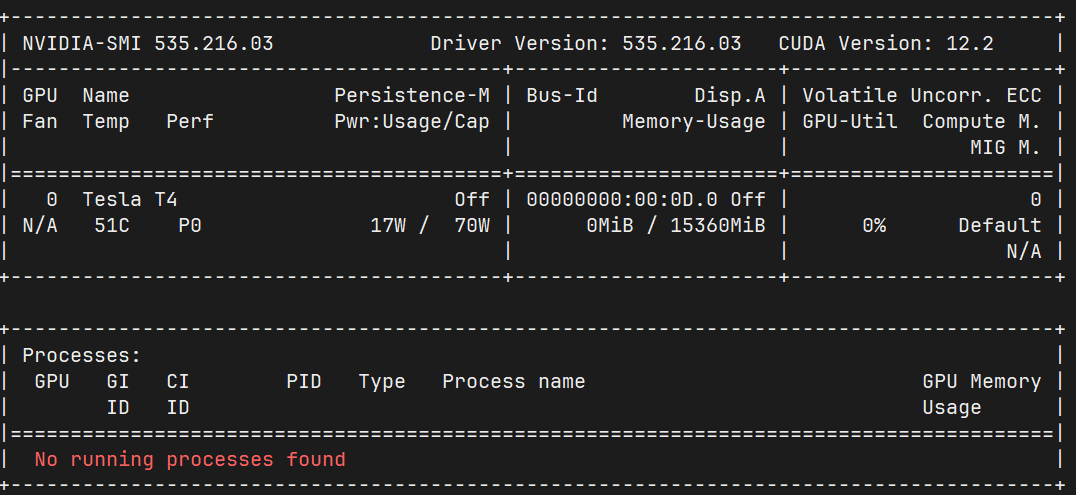Click the GPU-Util column header
The image size is (1076, 495).
click(850, 122)
